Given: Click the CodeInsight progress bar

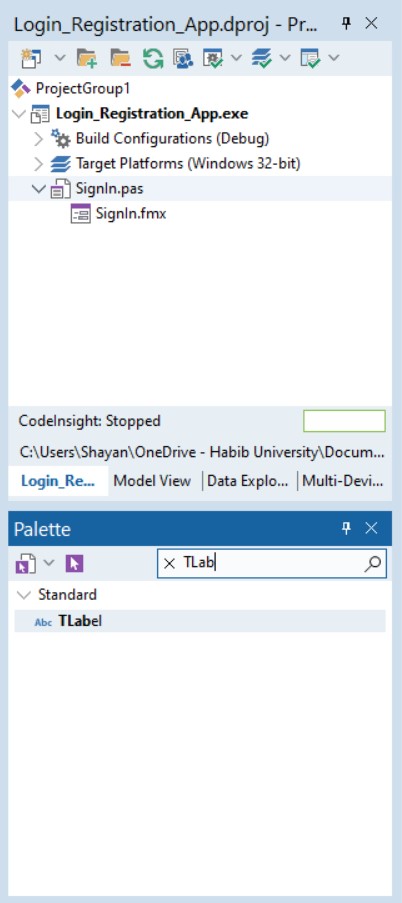Looking at the screenshot, I should 344,421.
